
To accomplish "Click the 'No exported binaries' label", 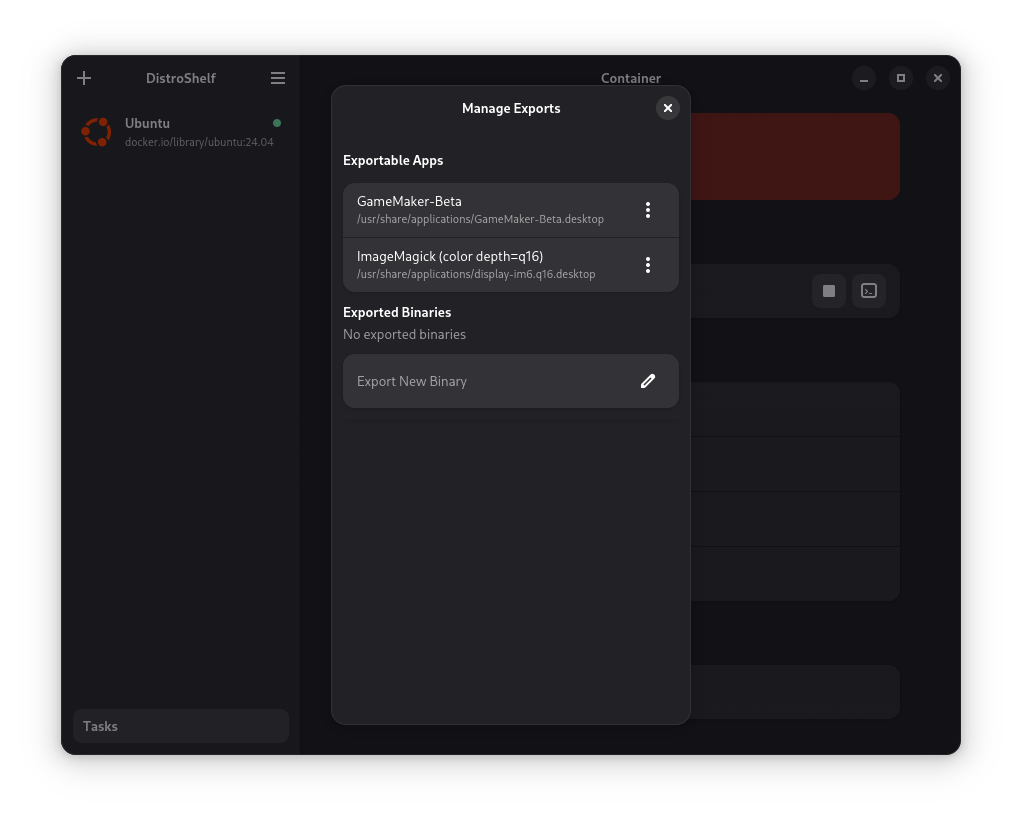I will [x=404, y=334].
